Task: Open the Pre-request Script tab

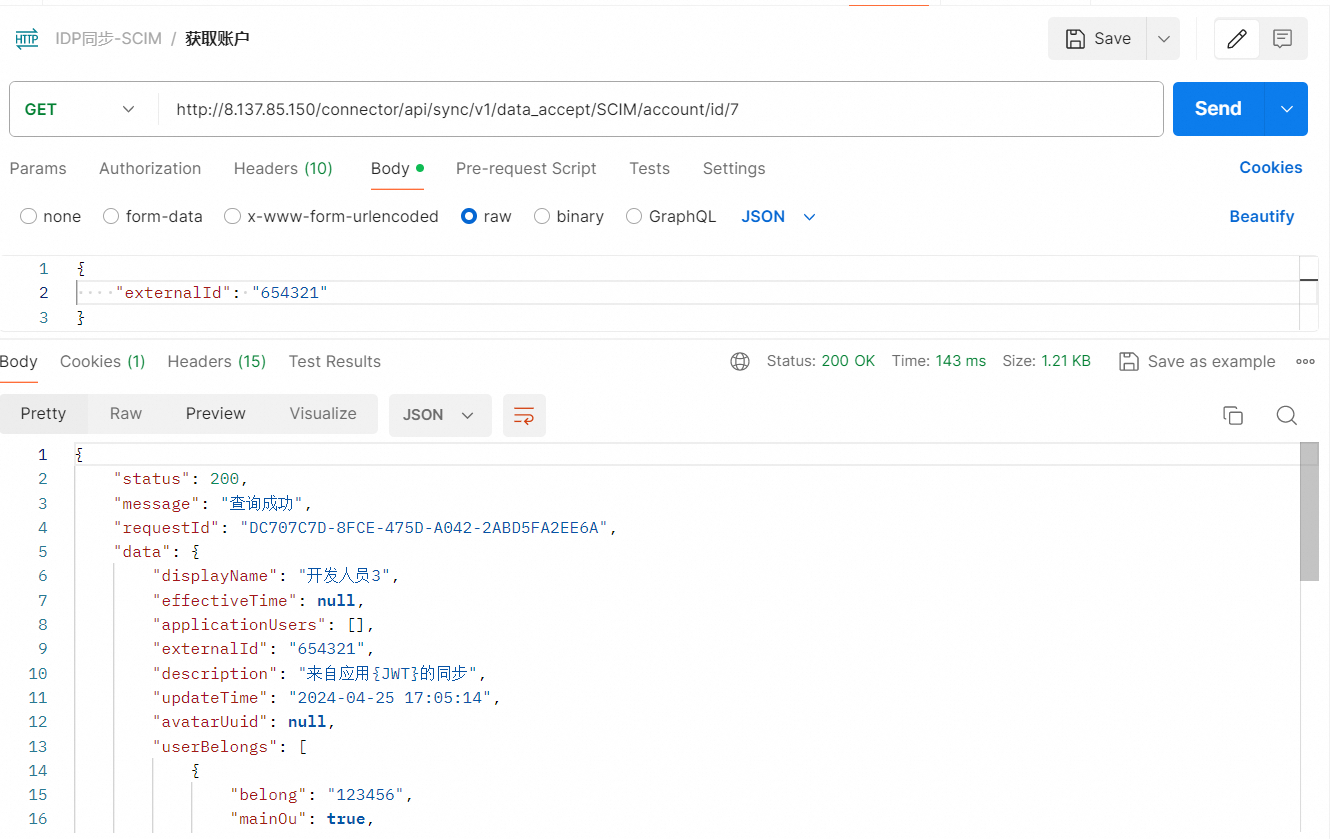Action: [526, 168]
